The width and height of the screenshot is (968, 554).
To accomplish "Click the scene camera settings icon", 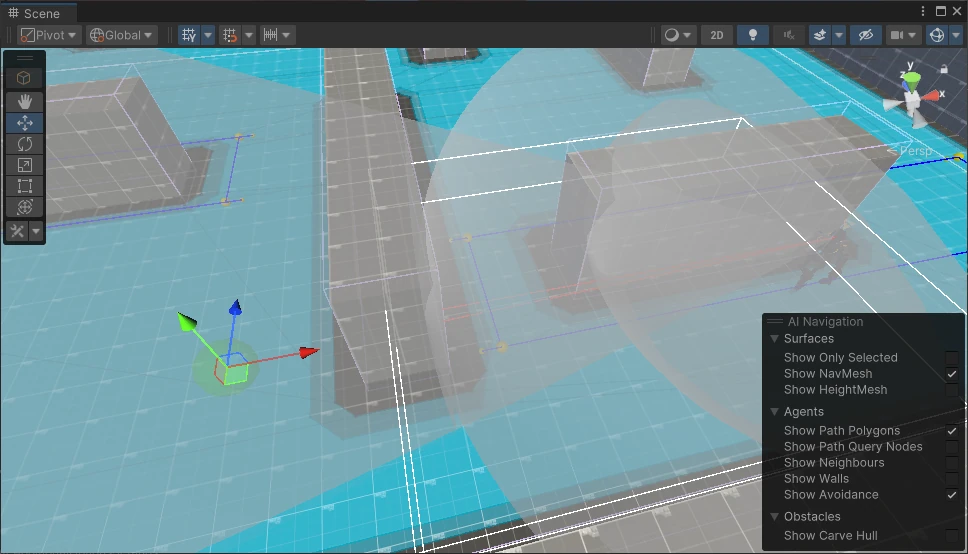I will [x=896, y=35].
